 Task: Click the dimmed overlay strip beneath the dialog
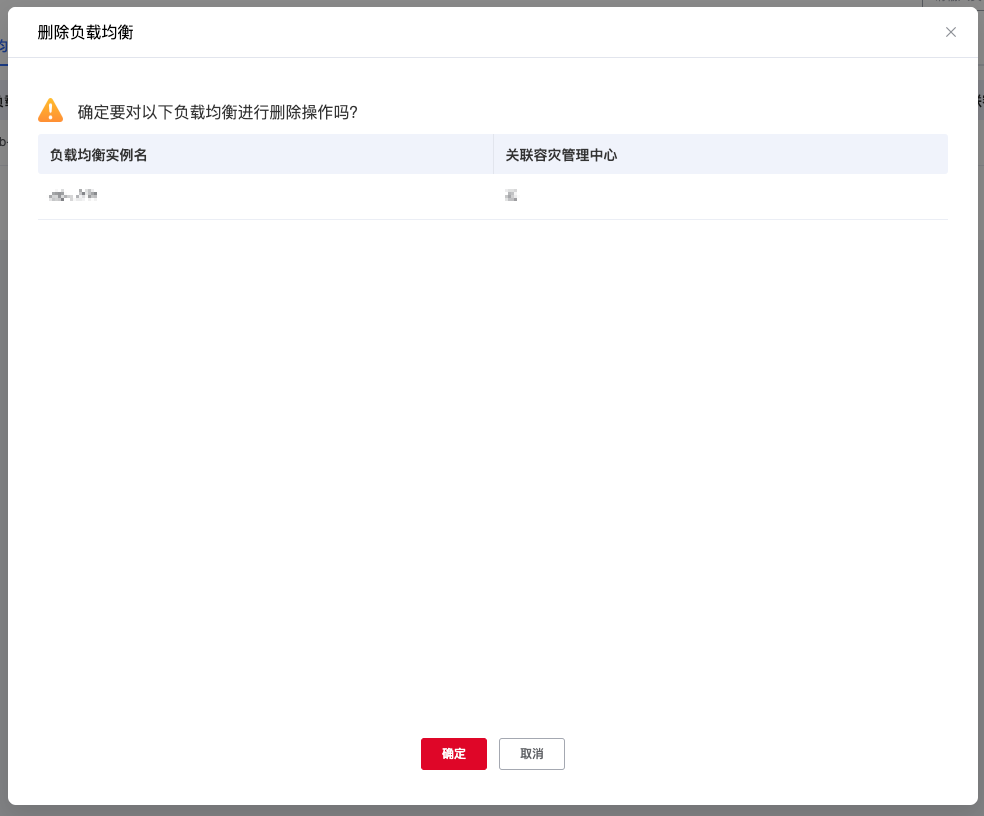492,811
